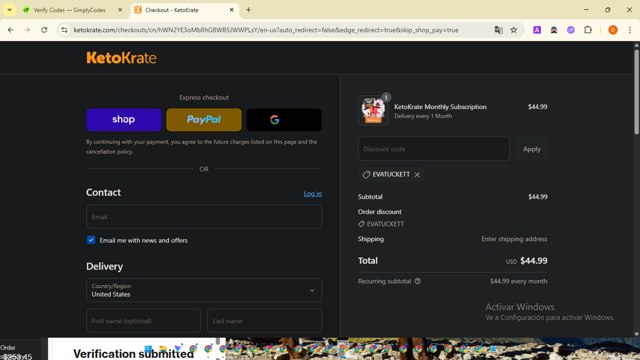
Task: Open a new browser tab
Action: pyautogui.click(x=248, y=10)
